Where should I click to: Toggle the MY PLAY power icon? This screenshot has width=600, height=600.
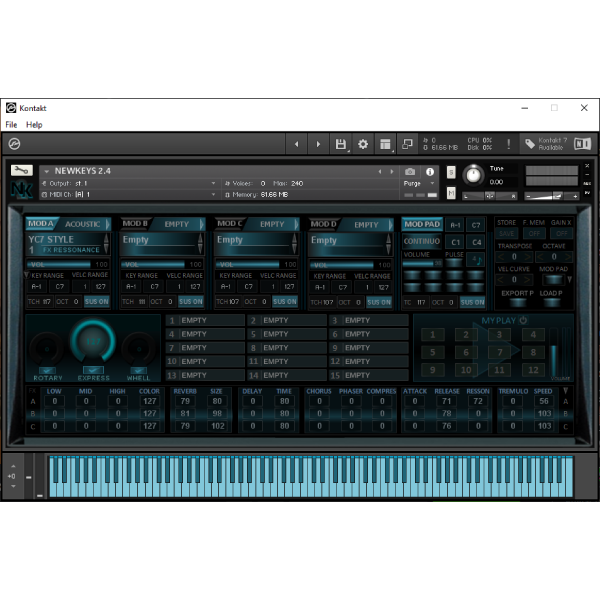tap(523, 320)
